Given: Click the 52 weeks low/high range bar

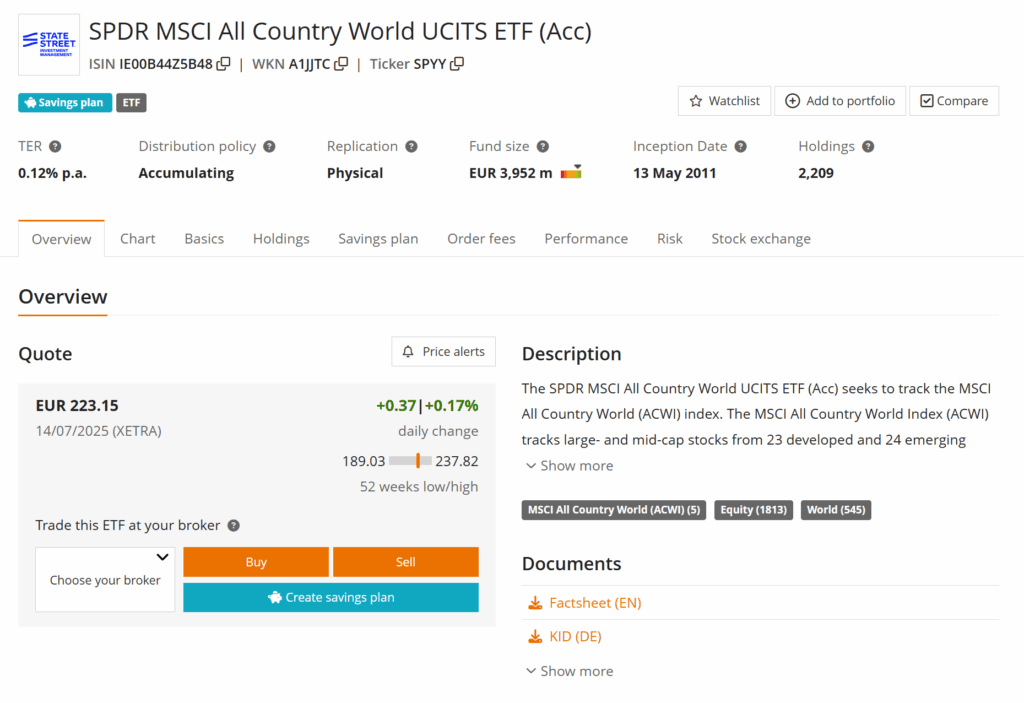Looking at the screenshot, I should coord(410,461).
